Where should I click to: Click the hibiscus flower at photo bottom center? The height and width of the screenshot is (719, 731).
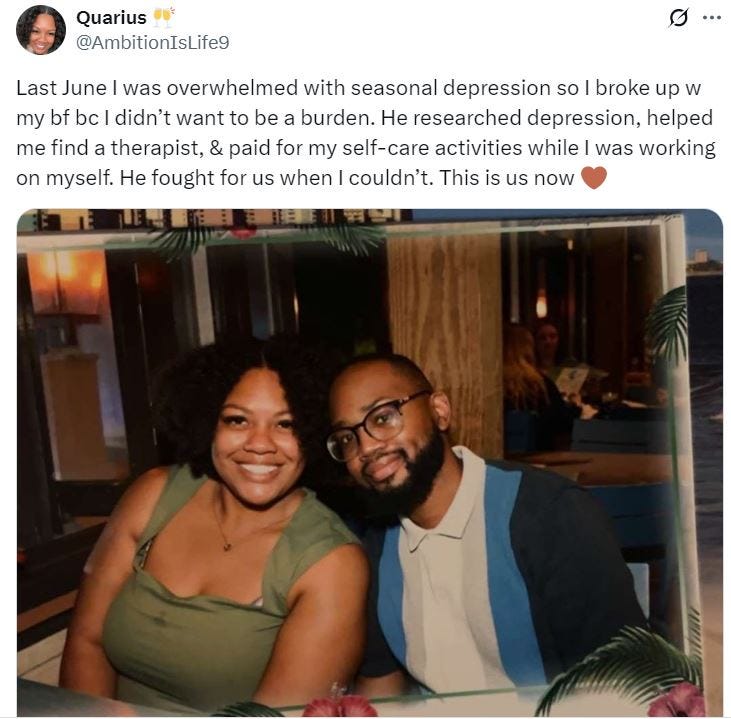340,704
